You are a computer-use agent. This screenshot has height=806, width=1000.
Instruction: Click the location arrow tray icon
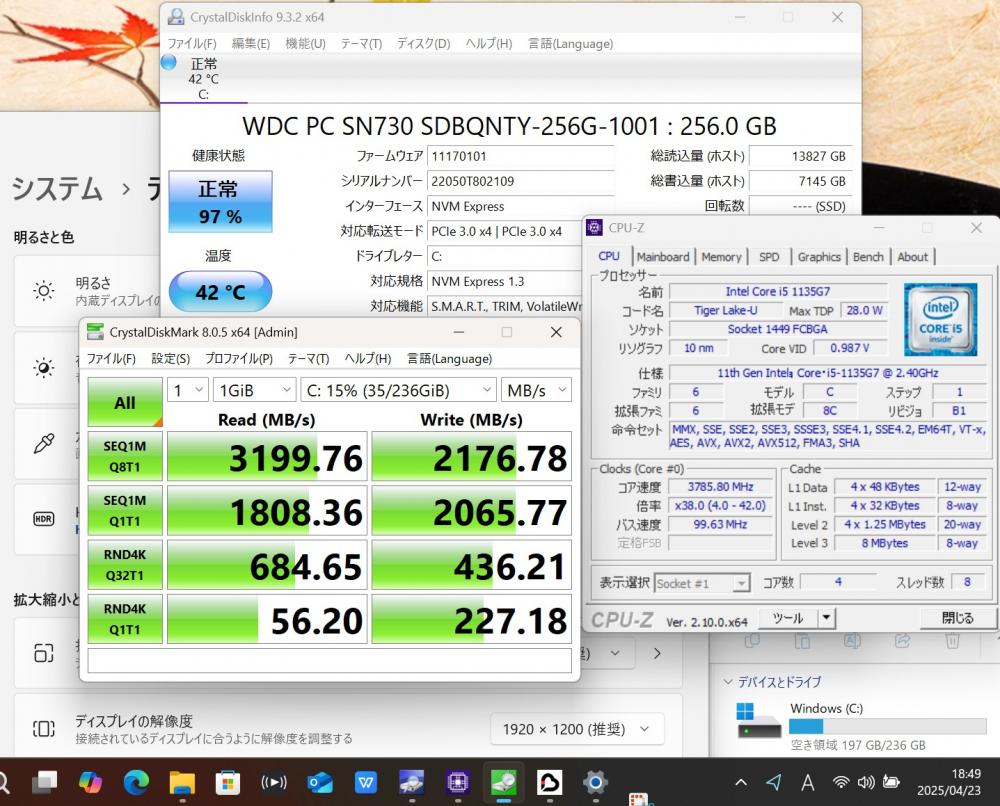pyautogui.click(x=774, y=782)
